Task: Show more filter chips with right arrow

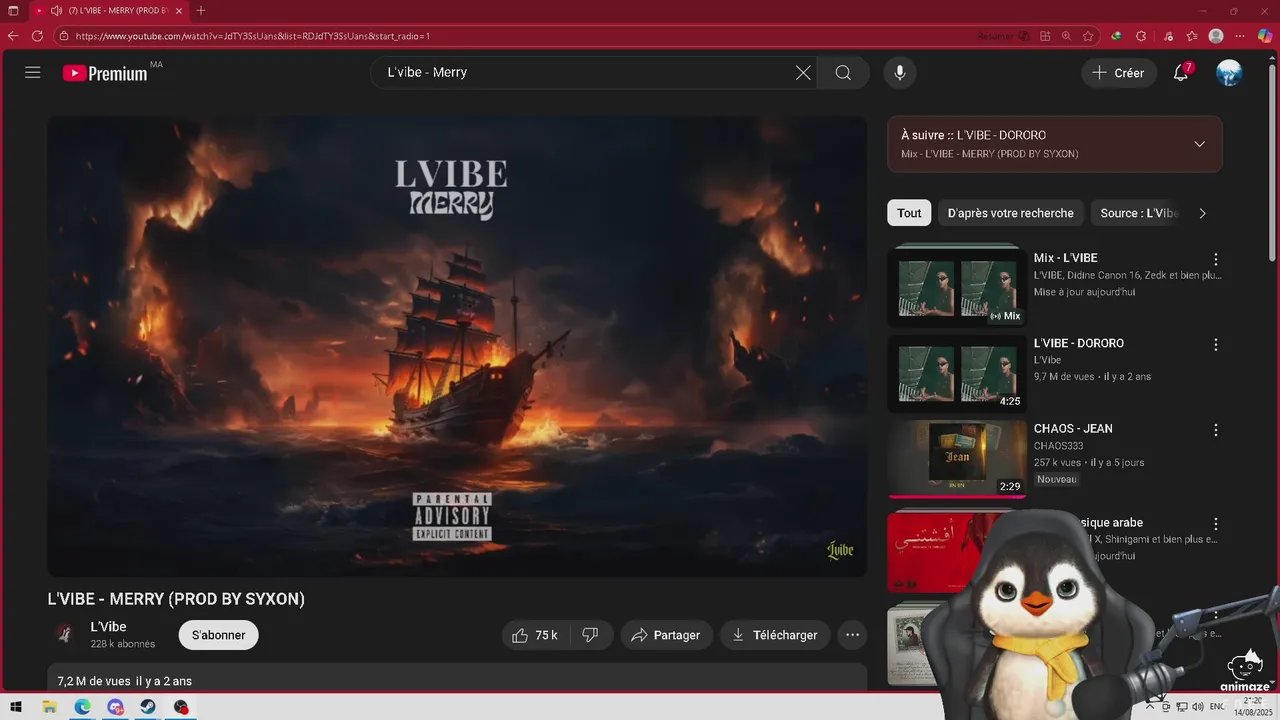Action: tap(1203, 213)
